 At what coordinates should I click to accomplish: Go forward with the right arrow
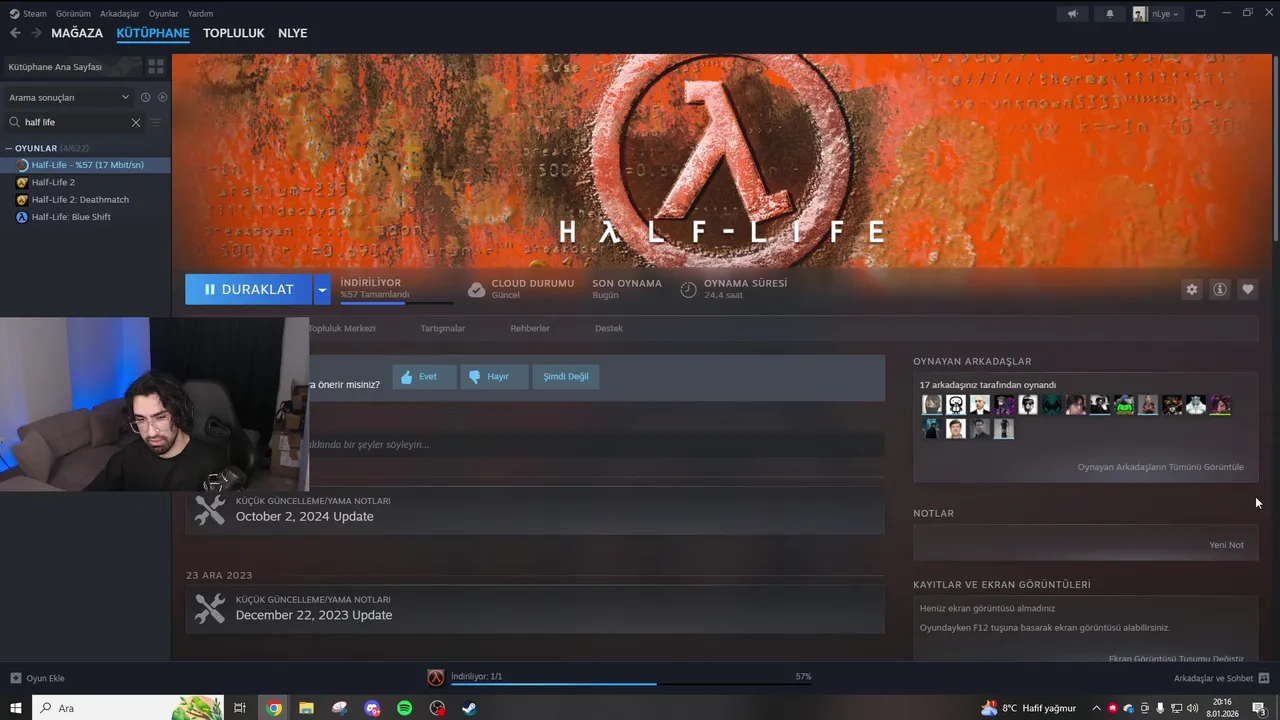click(x=36, y=33)
